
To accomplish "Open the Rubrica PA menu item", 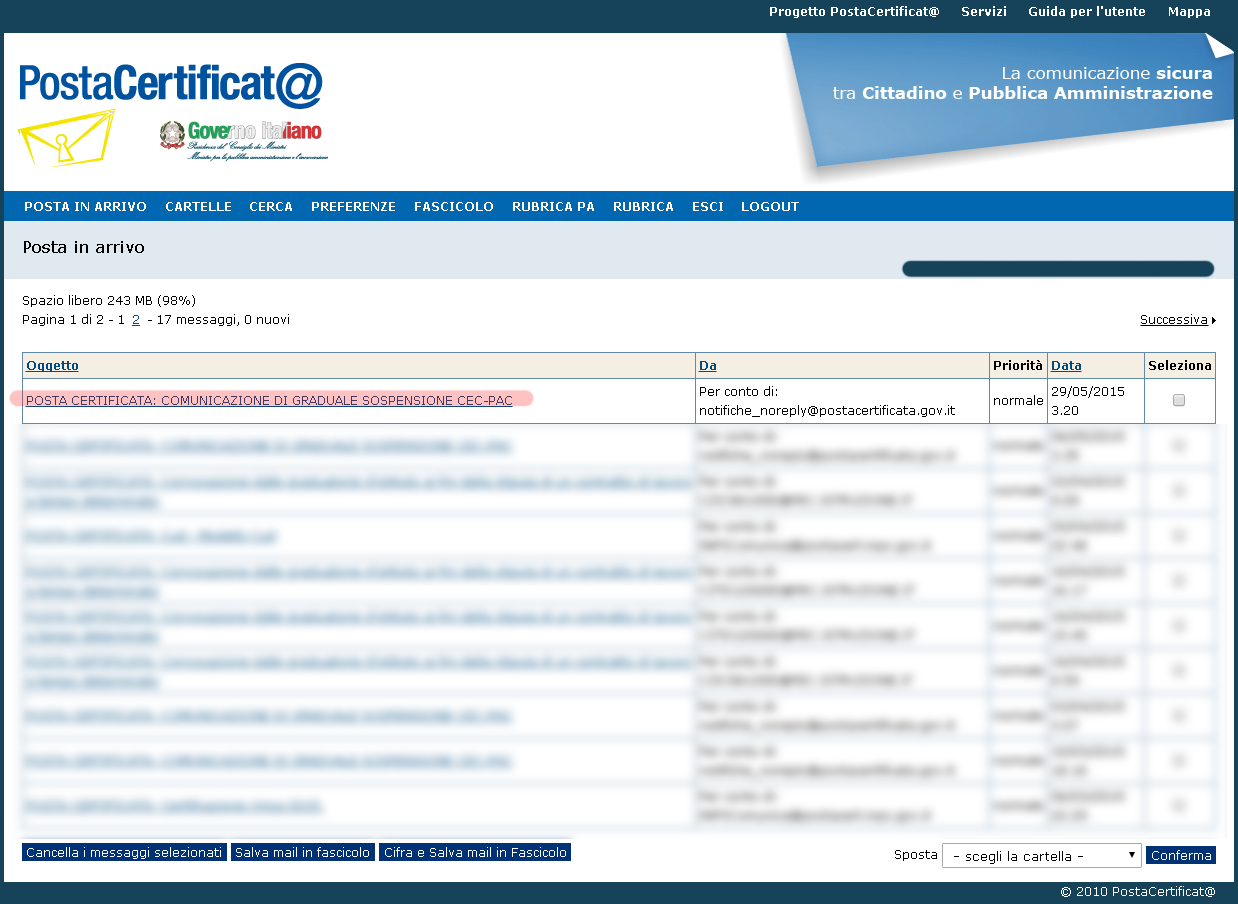I will 553,207.
